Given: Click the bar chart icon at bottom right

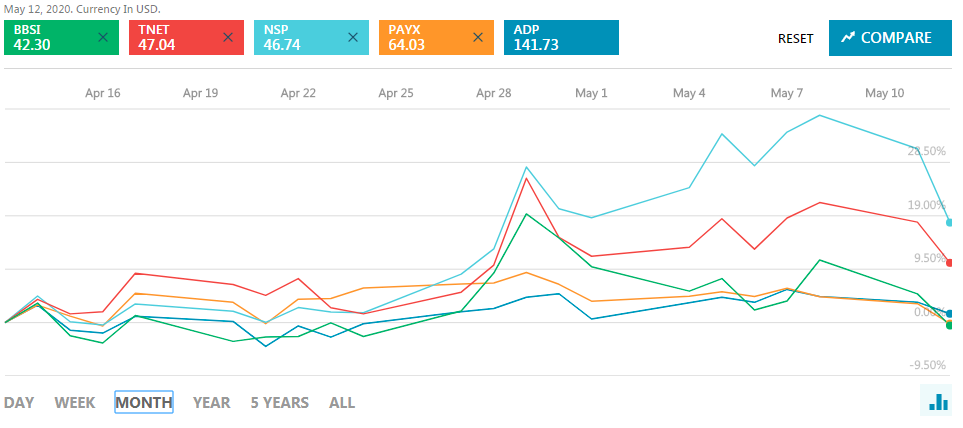Looking at the screenshot, I should tap(938, 402).
